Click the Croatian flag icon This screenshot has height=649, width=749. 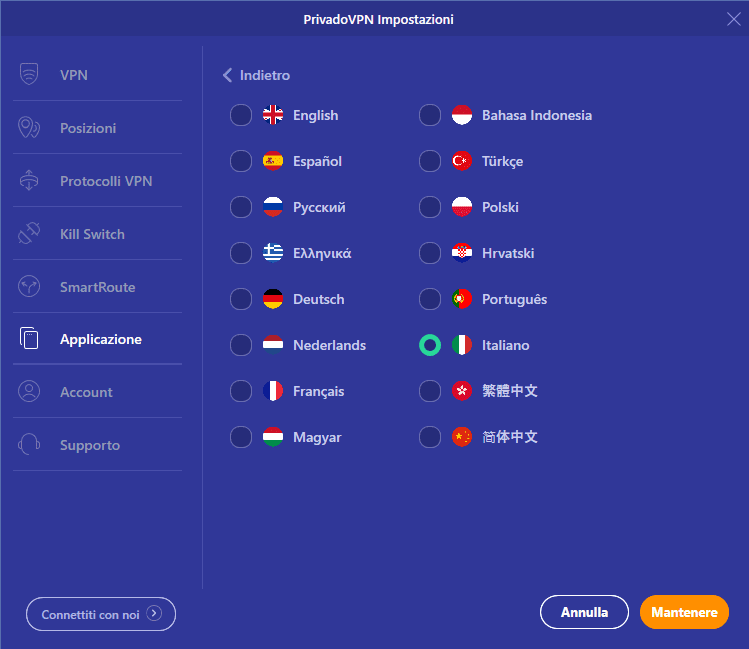coord(462,253)
